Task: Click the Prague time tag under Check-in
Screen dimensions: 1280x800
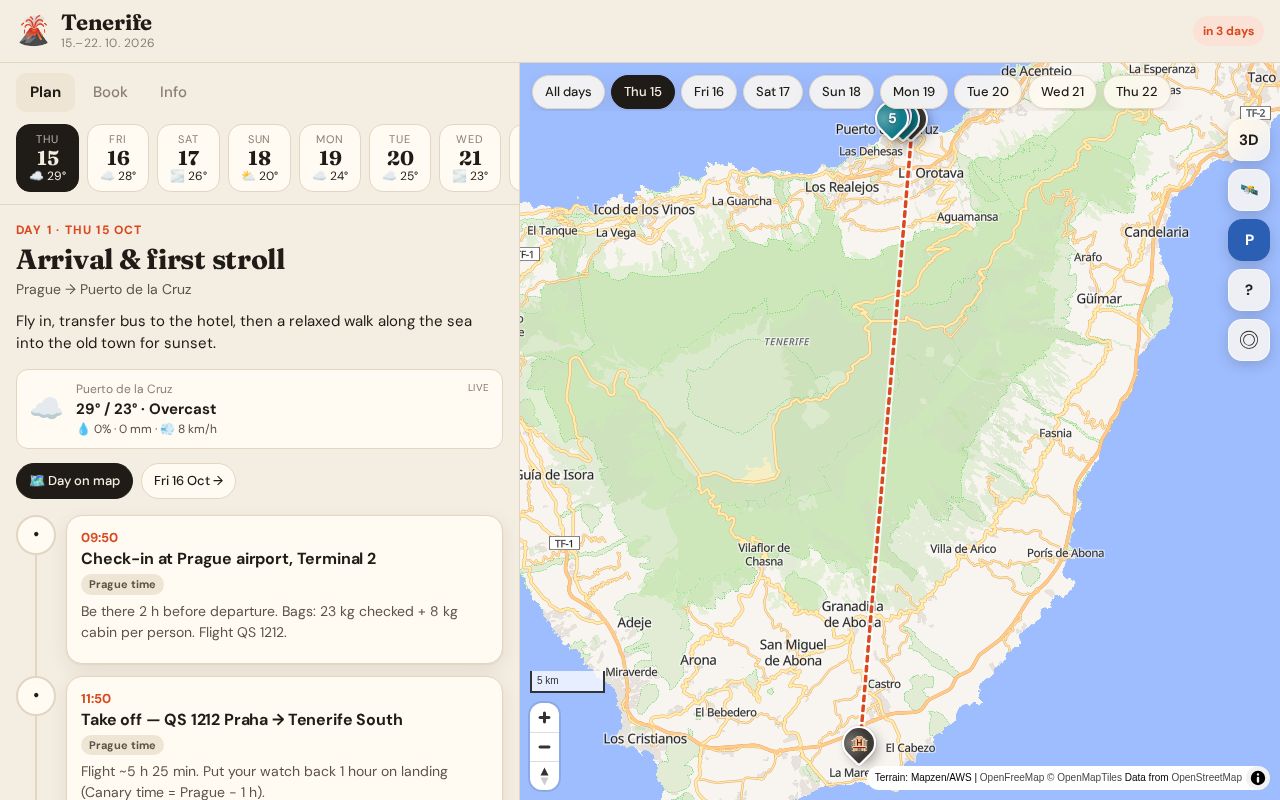Action: [x=122, y=585]
